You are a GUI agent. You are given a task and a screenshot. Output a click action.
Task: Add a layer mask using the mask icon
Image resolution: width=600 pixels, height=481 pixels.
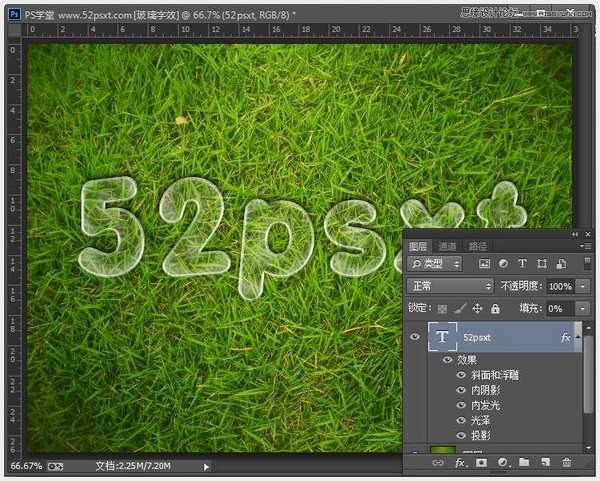click(x=481, y=463)
